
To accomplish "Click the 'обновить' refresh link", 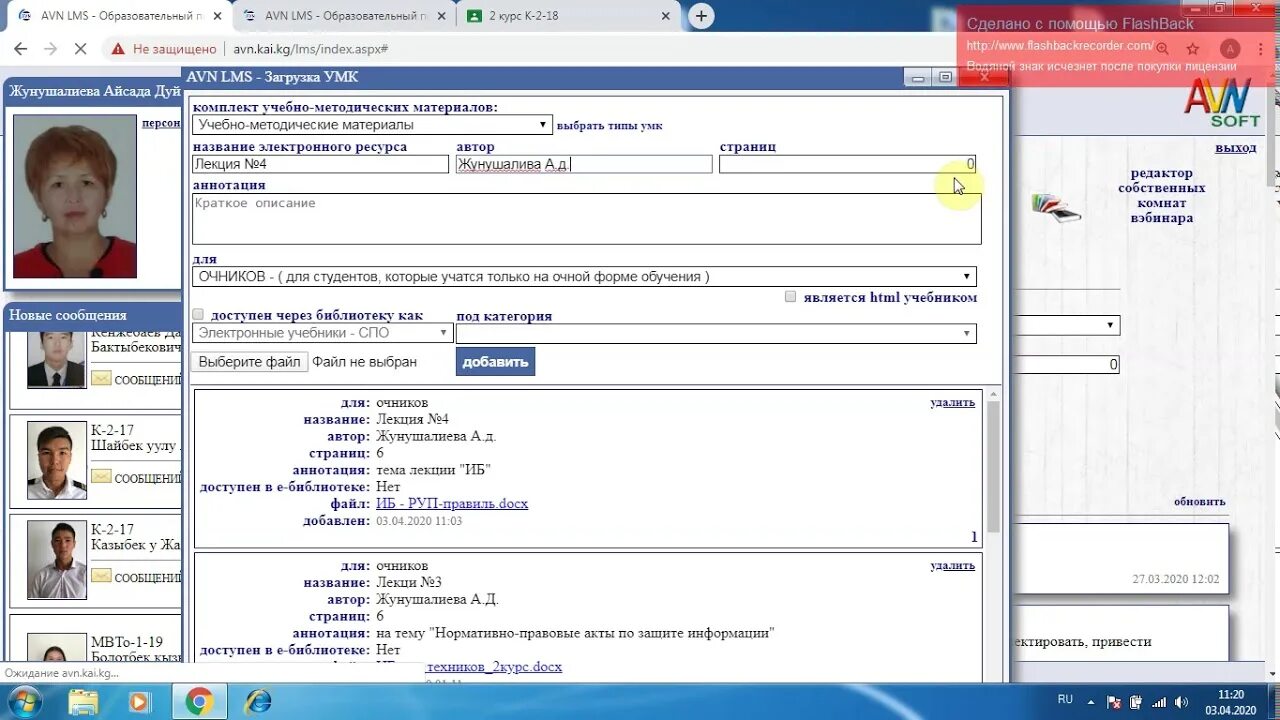I will point(1200,502).
